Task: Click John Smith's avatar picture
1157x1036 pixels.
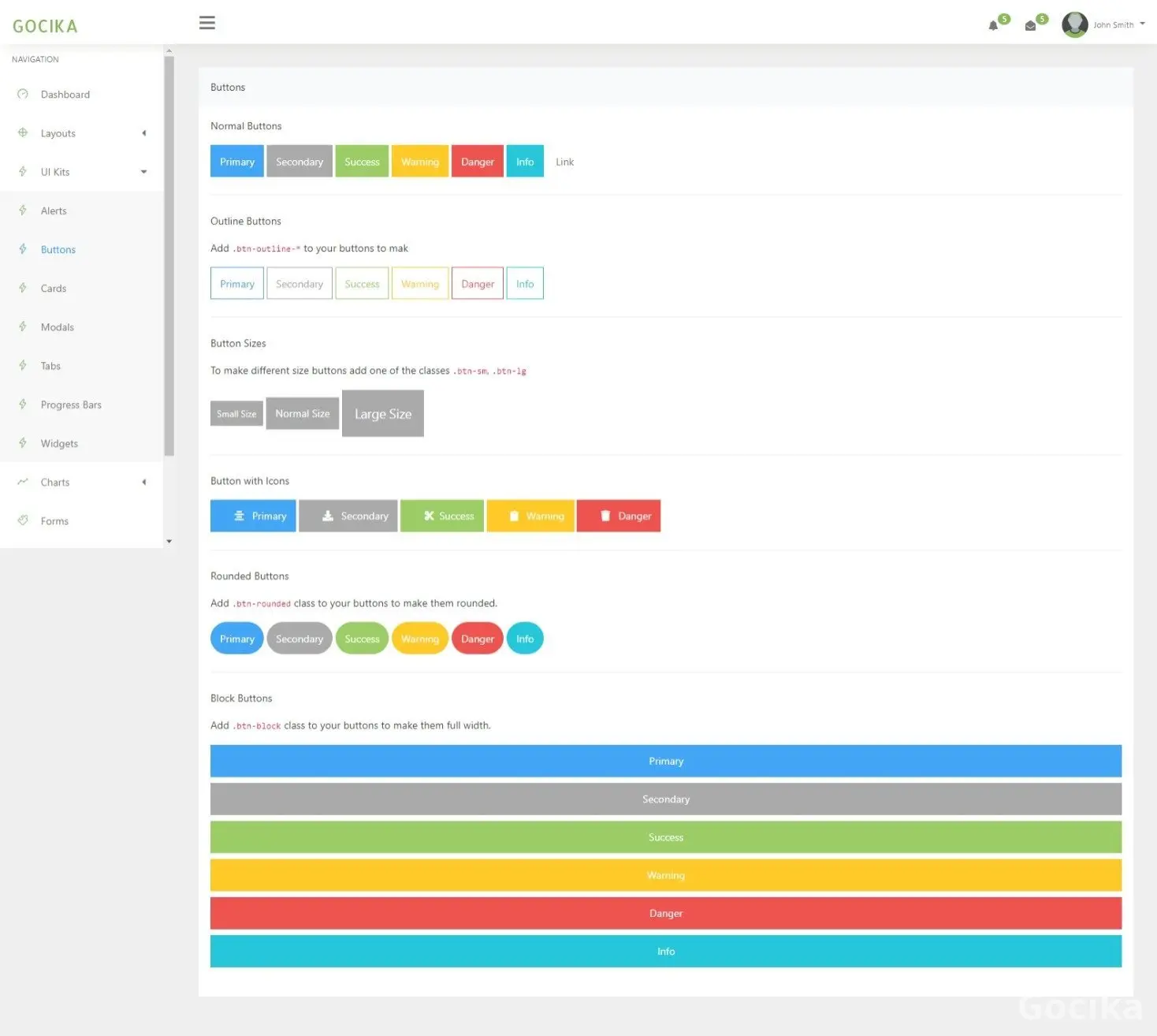Action: point(1074,24)
